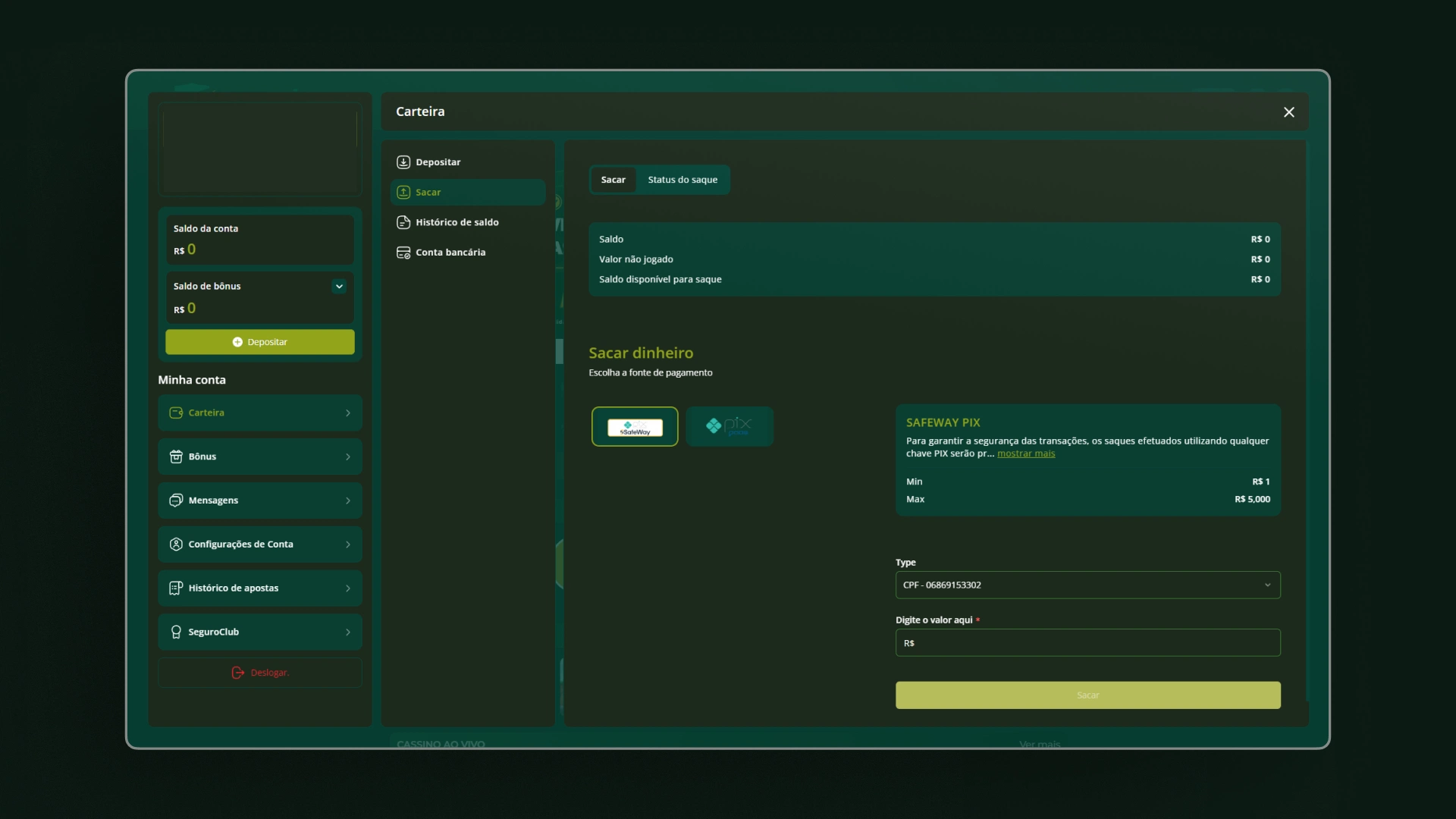The width and height of the screenshot is (1456, 819).
Task: Expand the Mensagens row chevron
Action: click(348, 500)
